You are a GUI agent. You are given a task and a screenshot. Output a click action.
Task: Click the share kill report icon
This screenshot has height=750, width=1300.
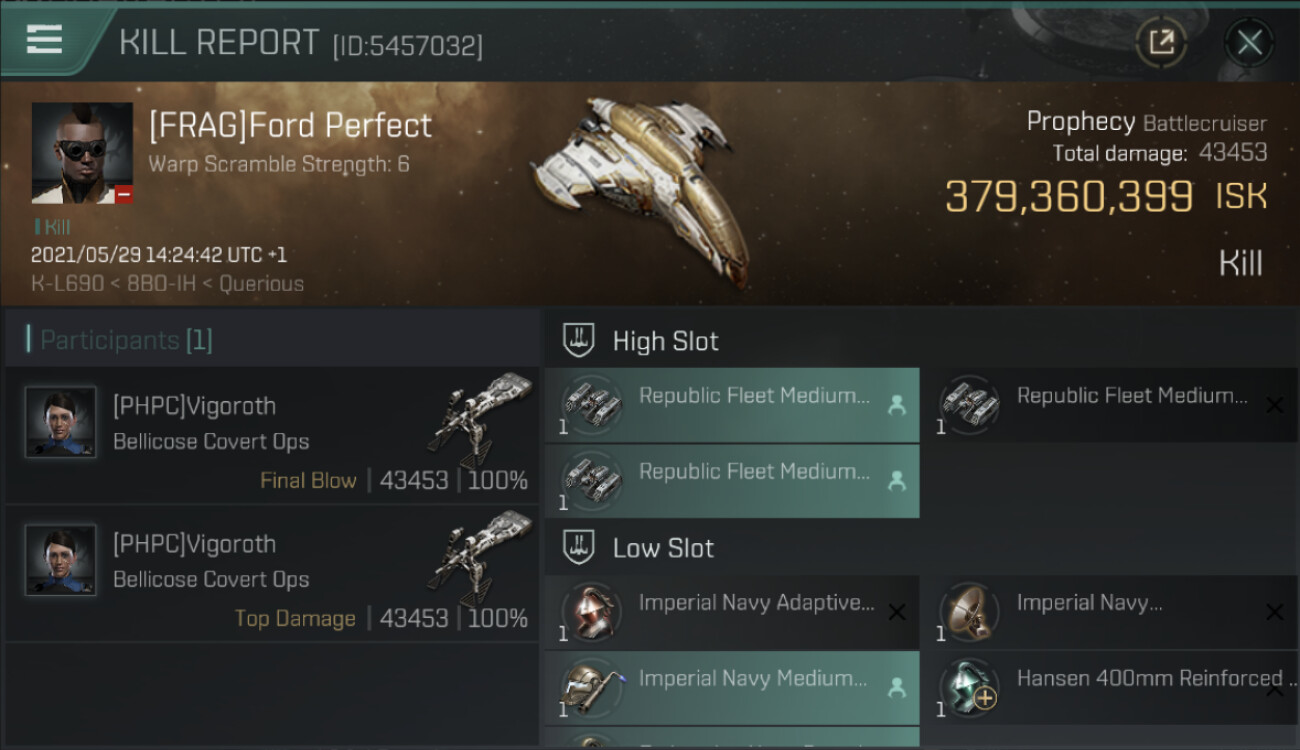[x=1161, y=42]
